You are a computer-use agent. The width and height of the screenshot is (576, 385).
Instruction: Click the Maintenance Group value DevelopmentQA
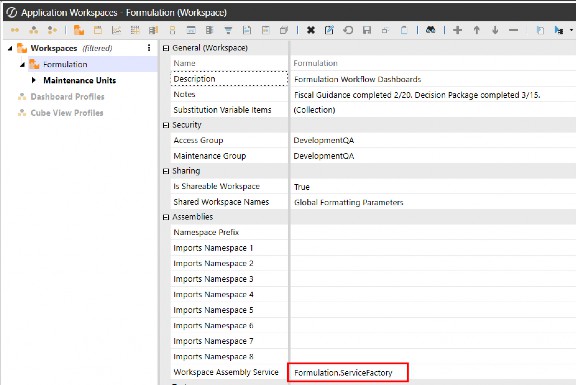pos(433,156)
